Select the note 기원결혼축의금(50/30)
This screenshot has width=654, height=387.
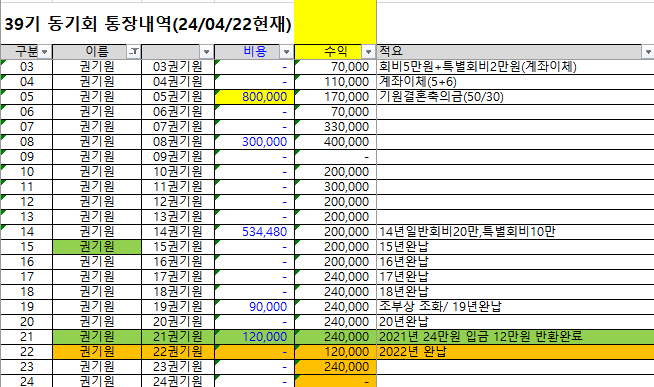pos(515,97)
